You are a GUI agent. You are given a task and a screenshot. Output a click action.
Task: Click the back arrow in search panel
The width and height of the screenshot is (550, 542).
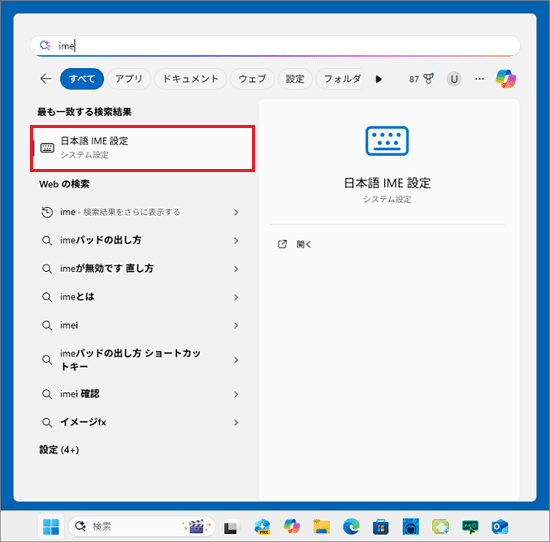pyautogui.click(x=46, y=79)
